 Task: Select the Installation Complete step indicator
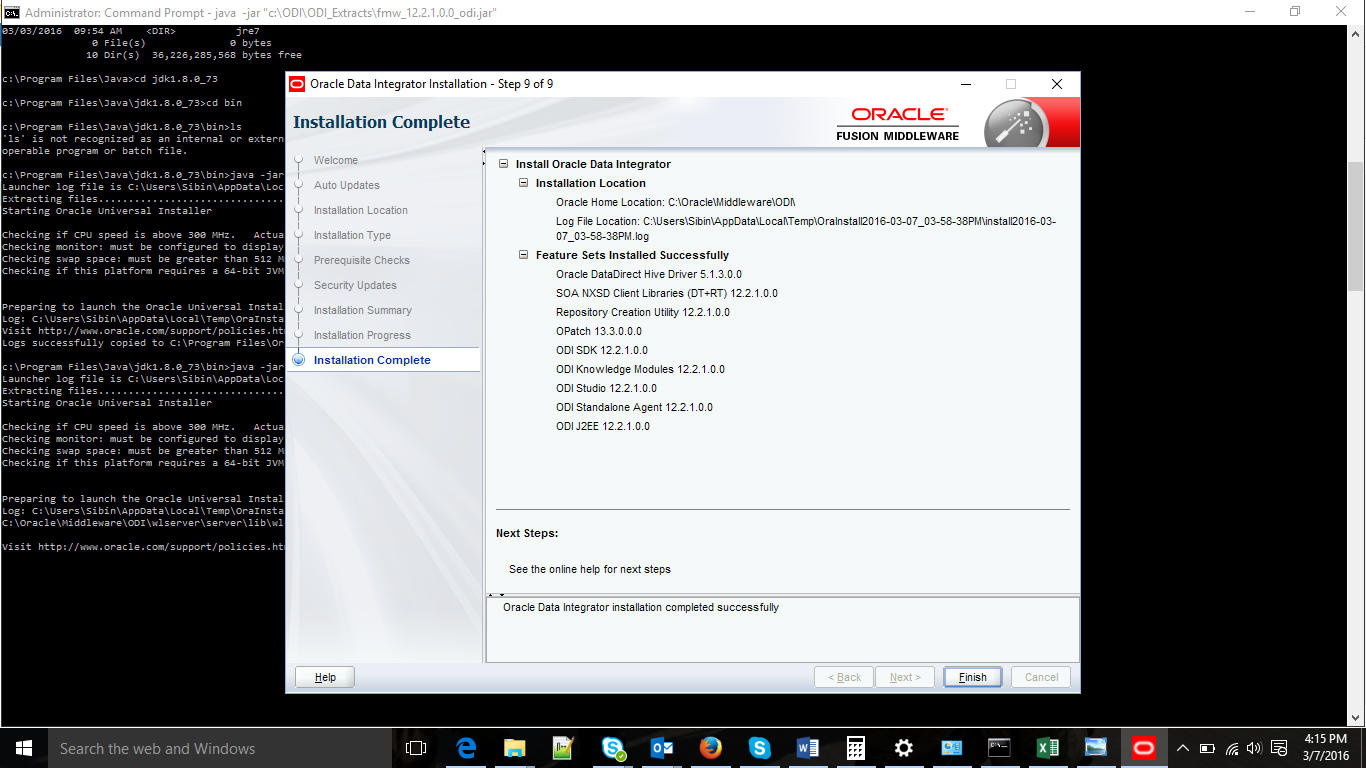click(371, 360)
